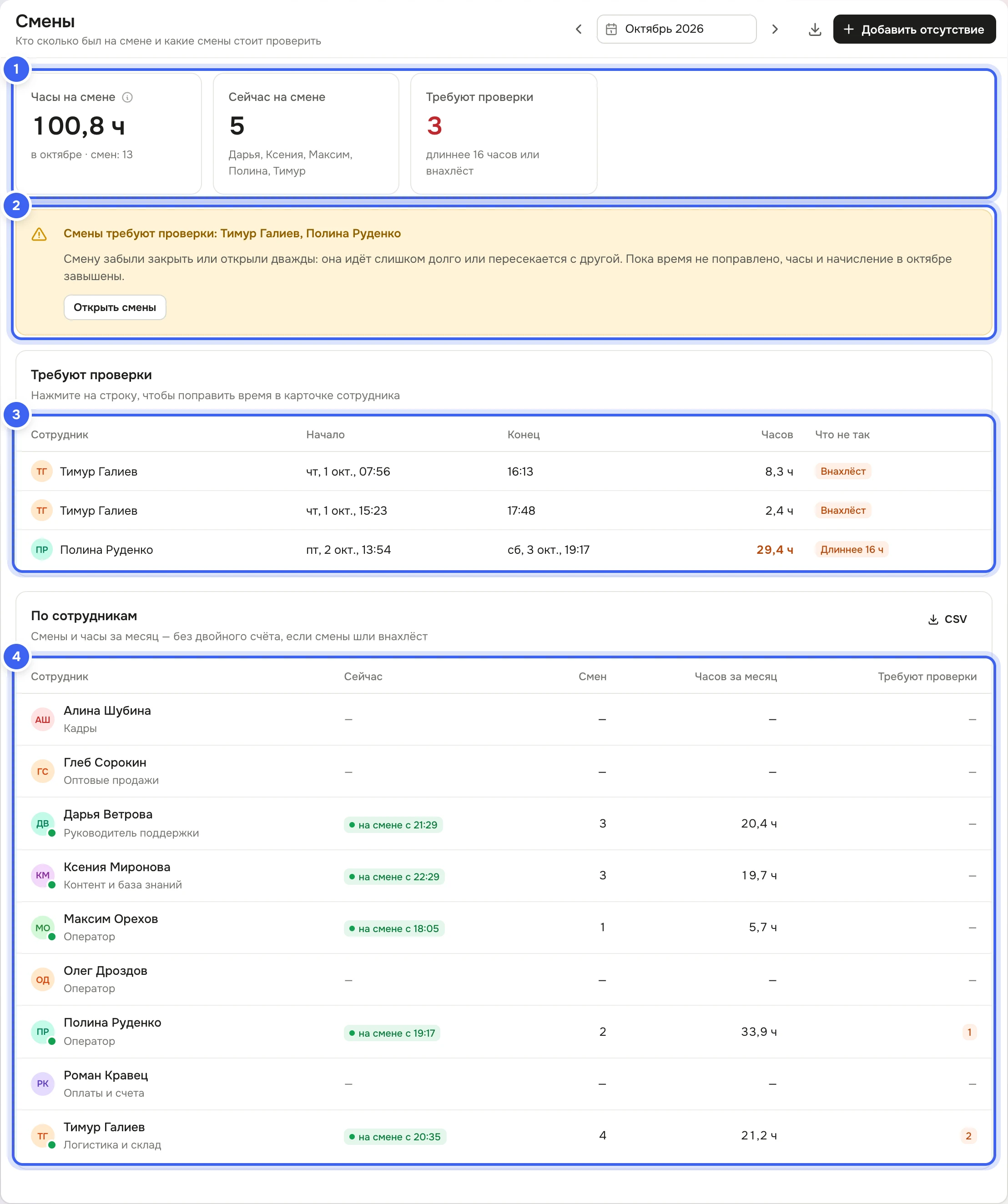
Task: Go to previous month with left chevron
Action: point(578,29)
